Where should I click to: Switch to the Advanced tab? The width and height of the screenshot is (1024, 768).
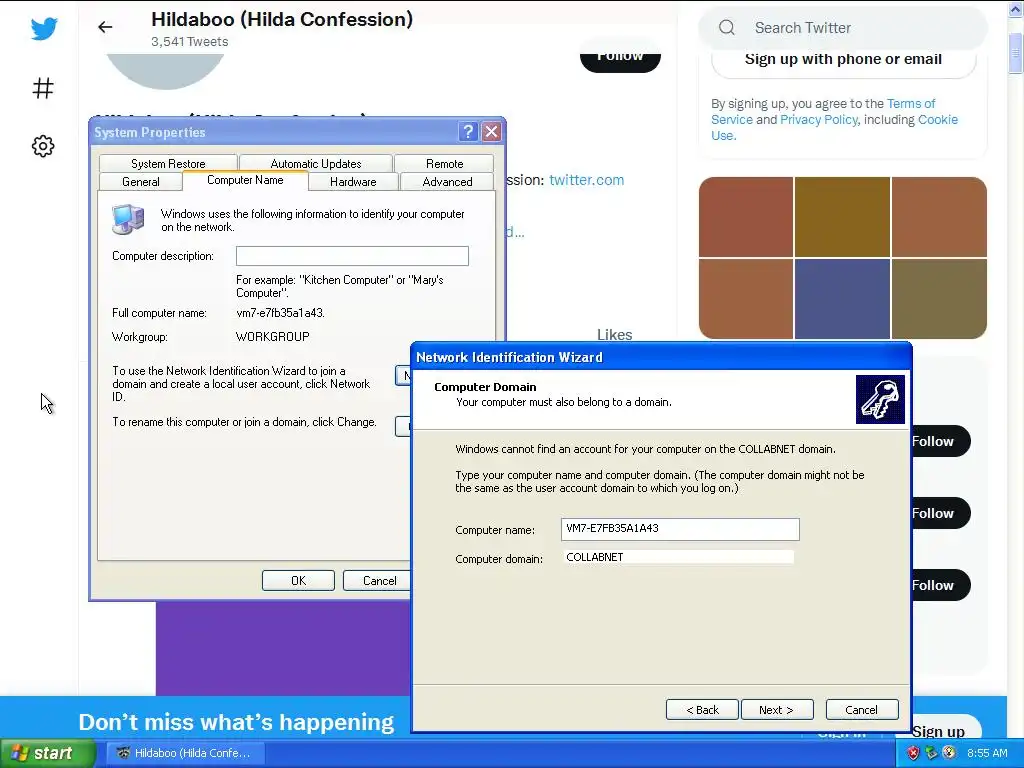447,182
